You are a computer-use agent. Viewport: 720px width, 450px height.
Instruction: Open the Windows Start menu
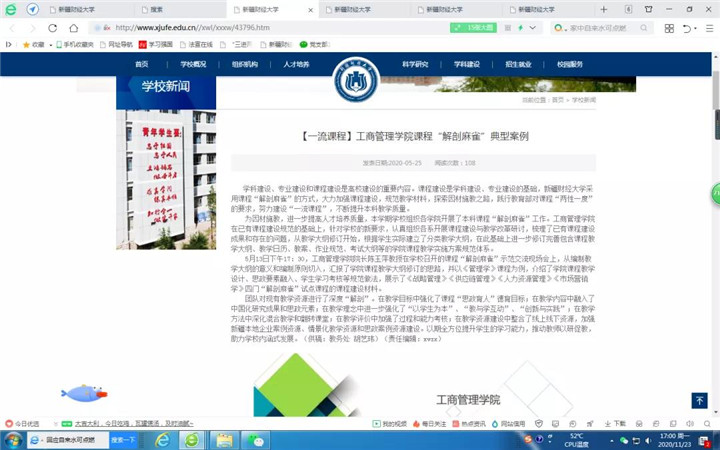tap(13, 439)
